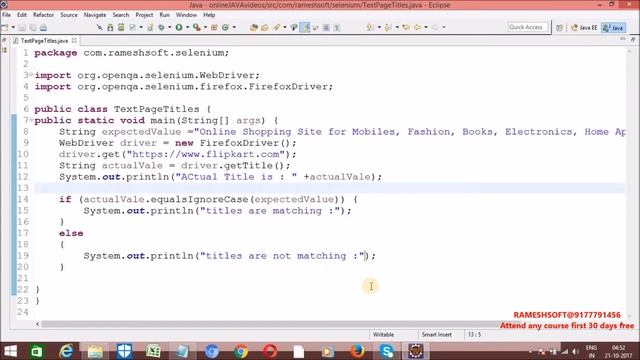Open the New Java Class dropdown arrow

(x=234, y=27)
